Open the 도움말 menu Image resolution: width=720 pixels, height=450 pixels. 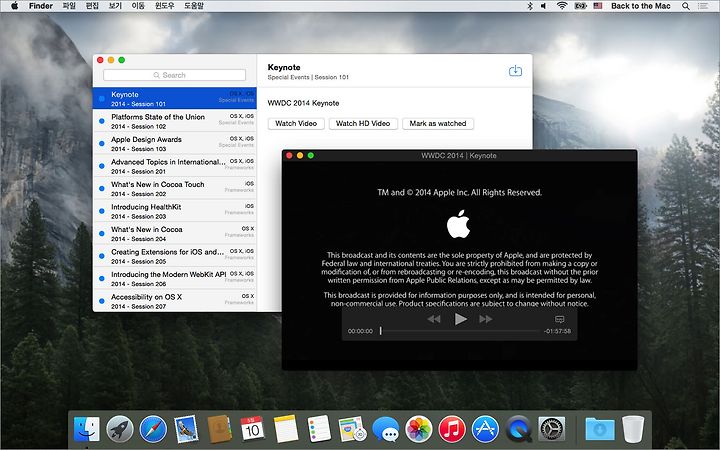click(x=194, y=6)
